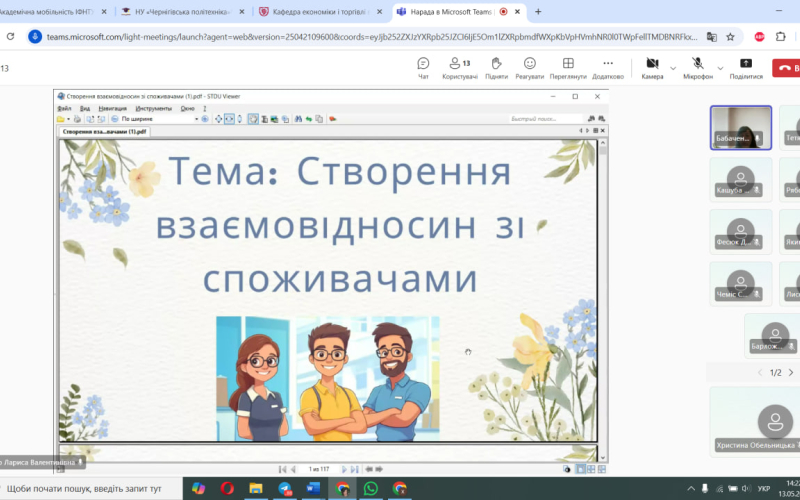The width and height of the screenshot is (800, 500).
Task: Click the STDU Viewer vertical scrollbar
Action: coord(603,300)
